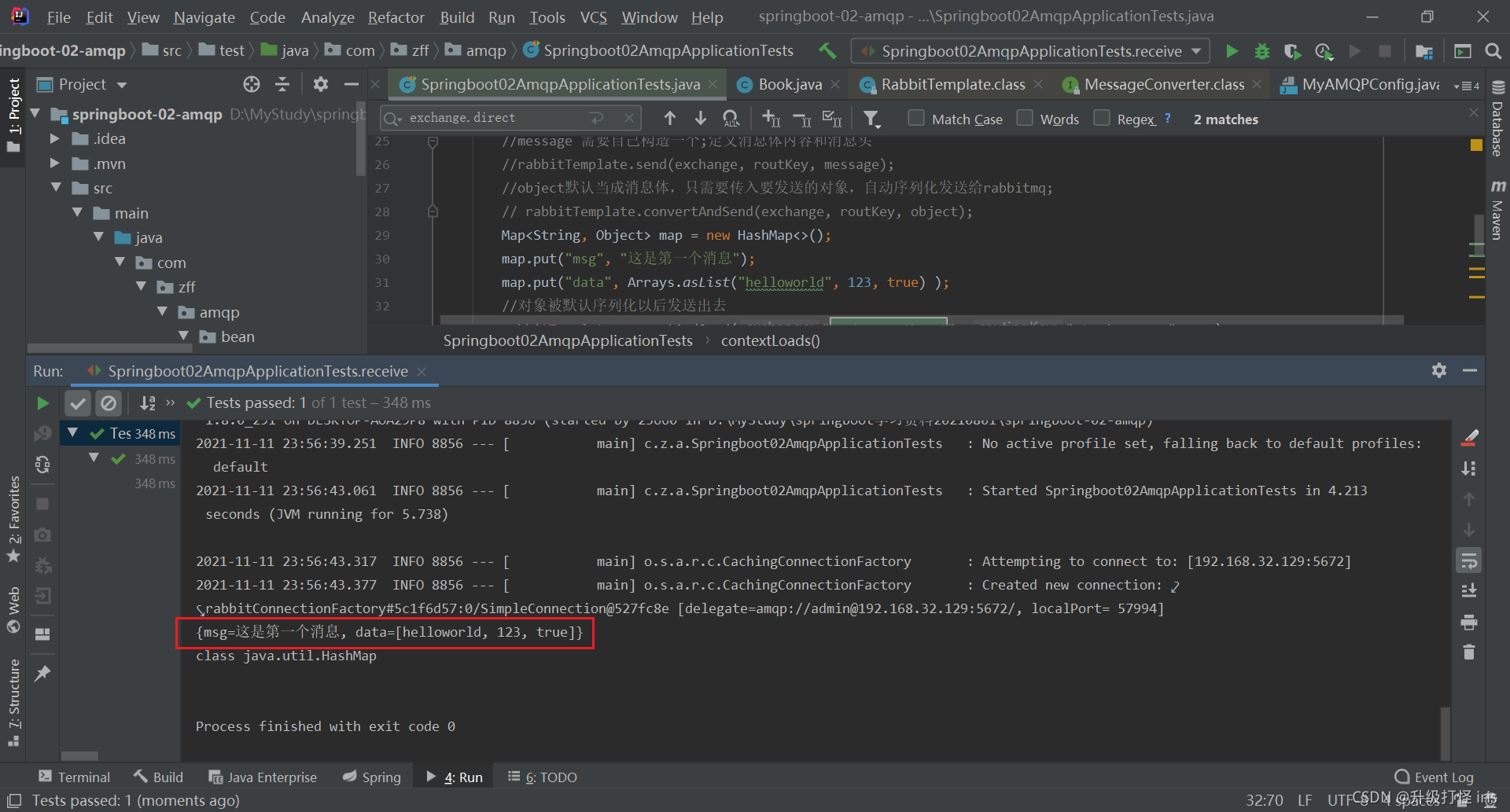Open Project view mode dropdown
Image resolution: width=1510 pixels, height=812 pixels.
coord(121,85)
